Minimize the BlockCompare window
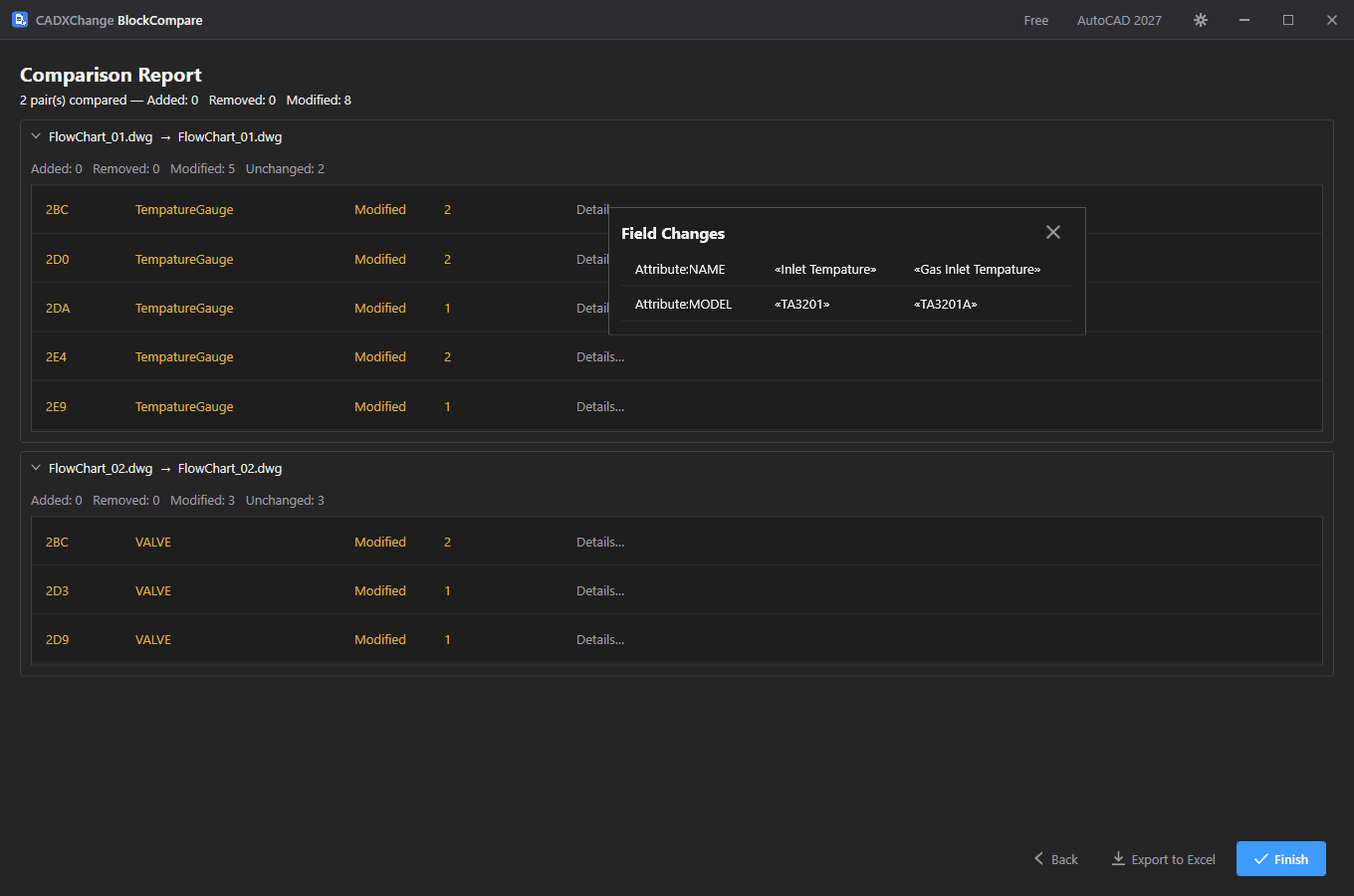Viewport: 1354px width, 896px height. [x=1244, y=20]
